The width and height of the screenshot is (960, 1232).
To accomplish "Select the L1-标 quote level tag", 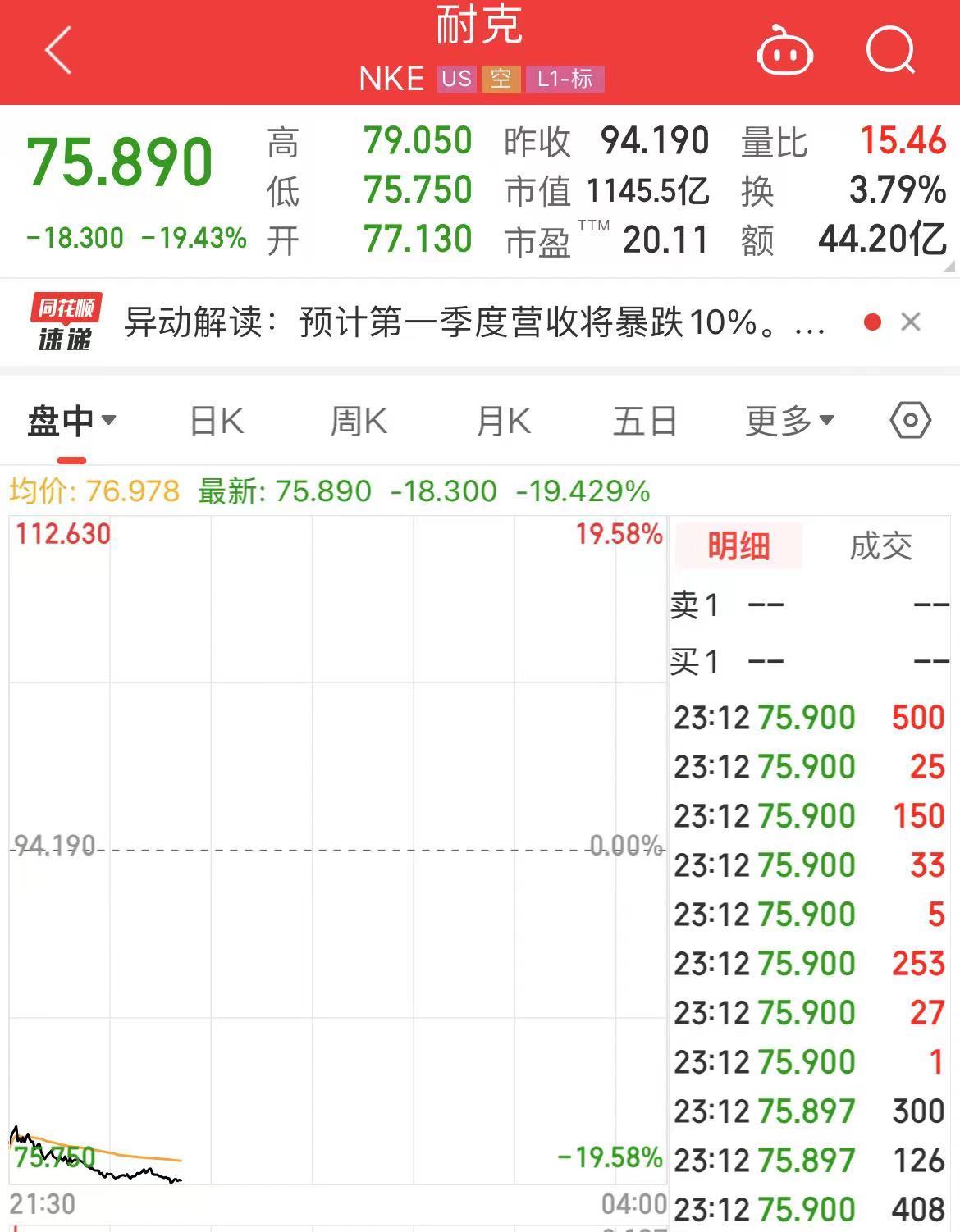I will 565,80.
